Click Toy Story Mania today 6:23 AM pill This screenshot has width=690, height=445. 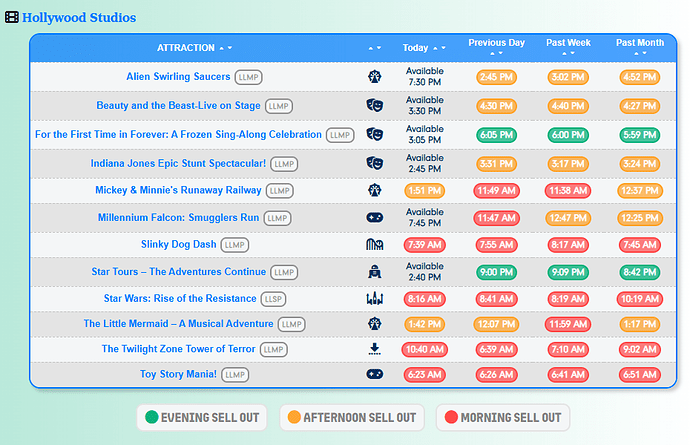[x=425, y=375]
